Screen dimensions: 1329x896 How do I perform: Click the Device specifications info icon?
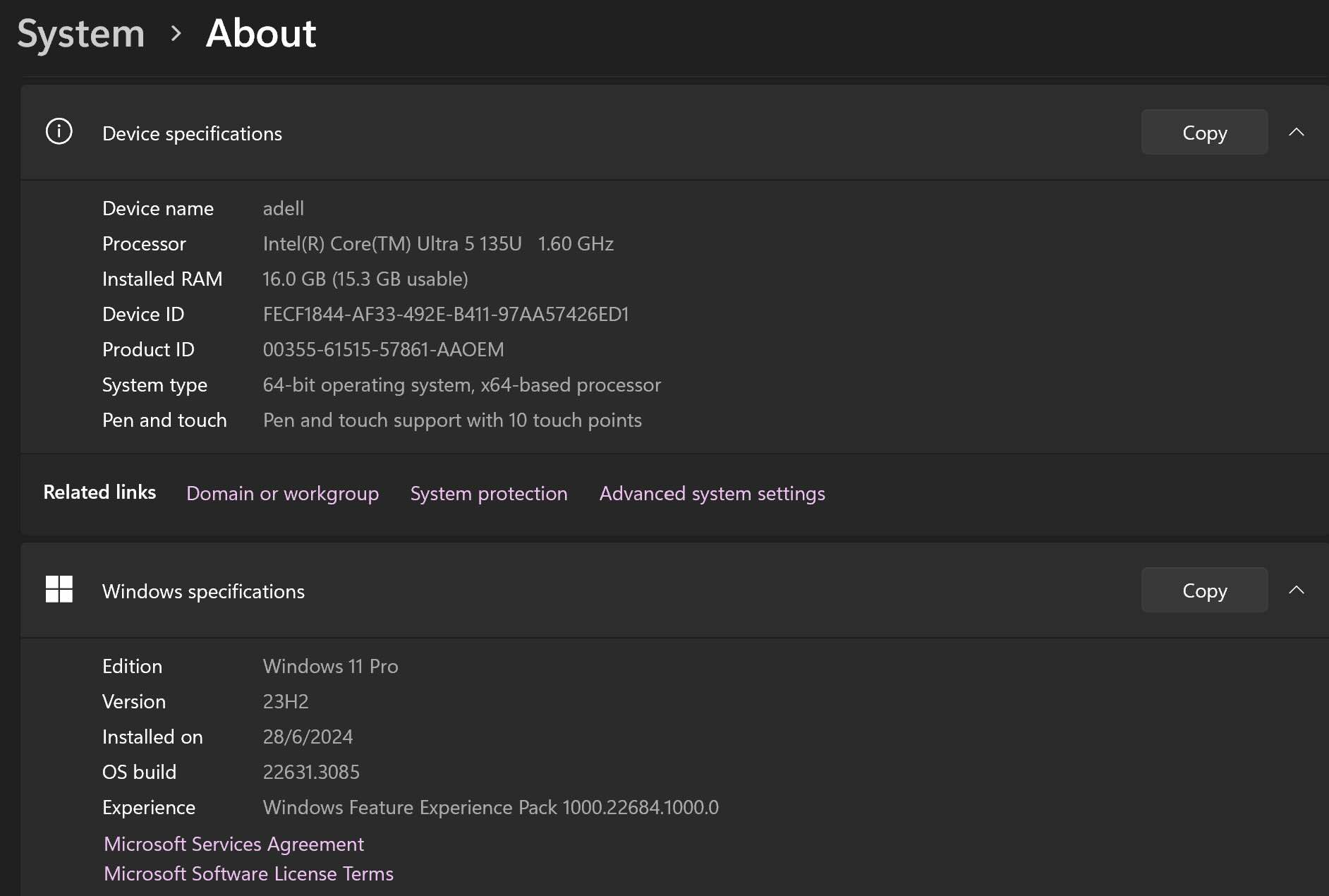pos(59,131)
